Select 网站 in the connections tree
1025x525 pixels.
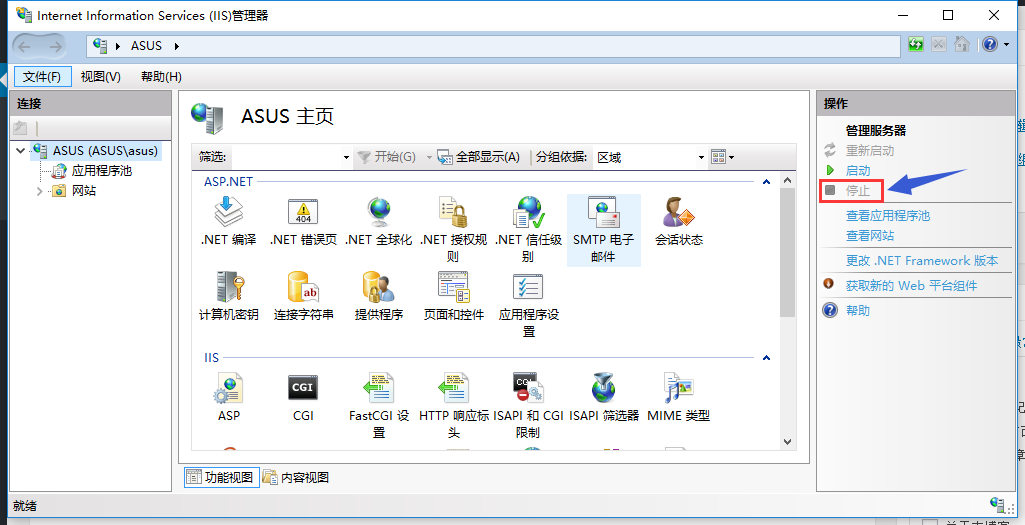[x=84, y=191]
